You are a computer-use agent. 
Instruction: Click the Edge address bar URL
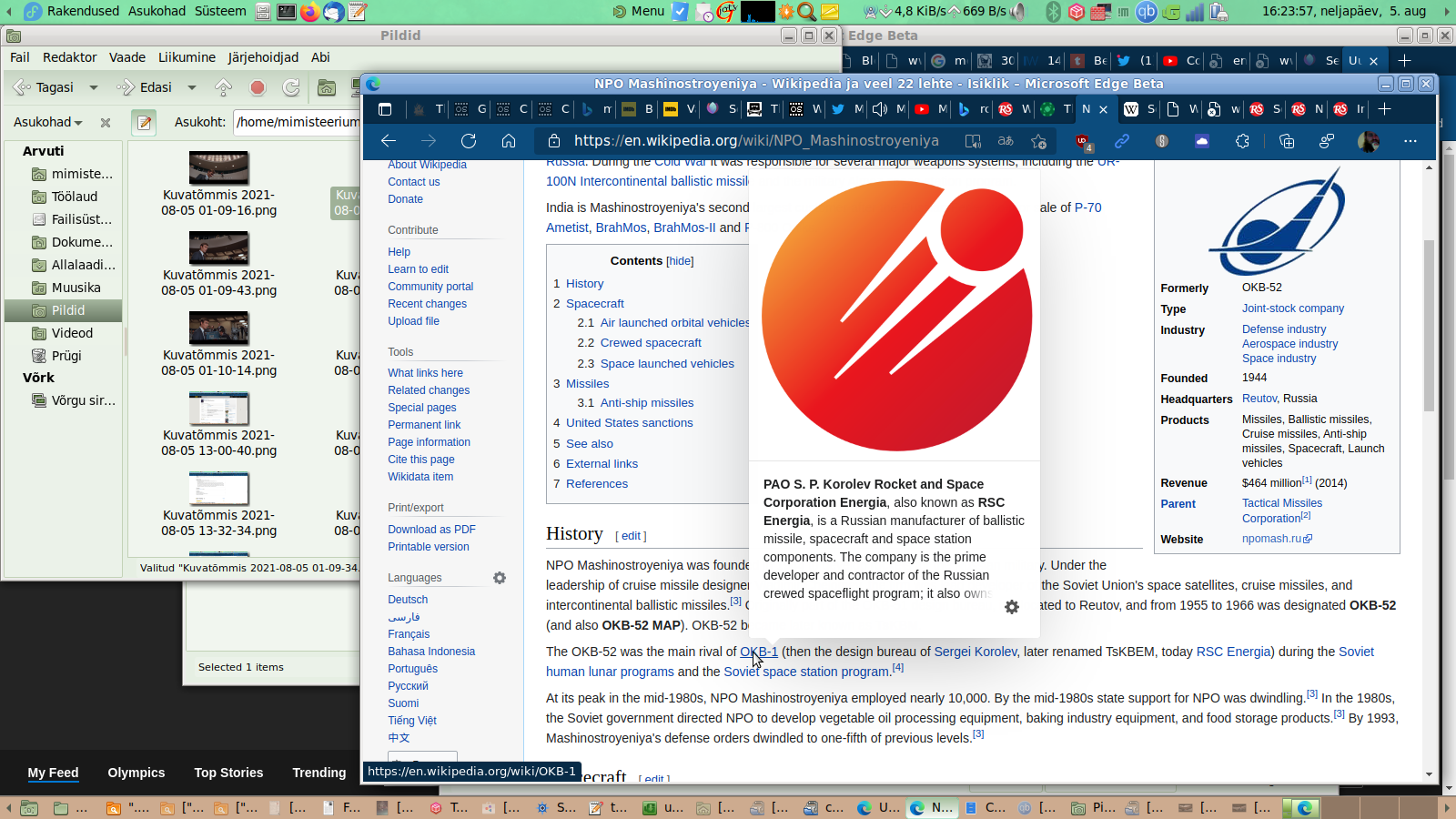click(x=756, y=141)
